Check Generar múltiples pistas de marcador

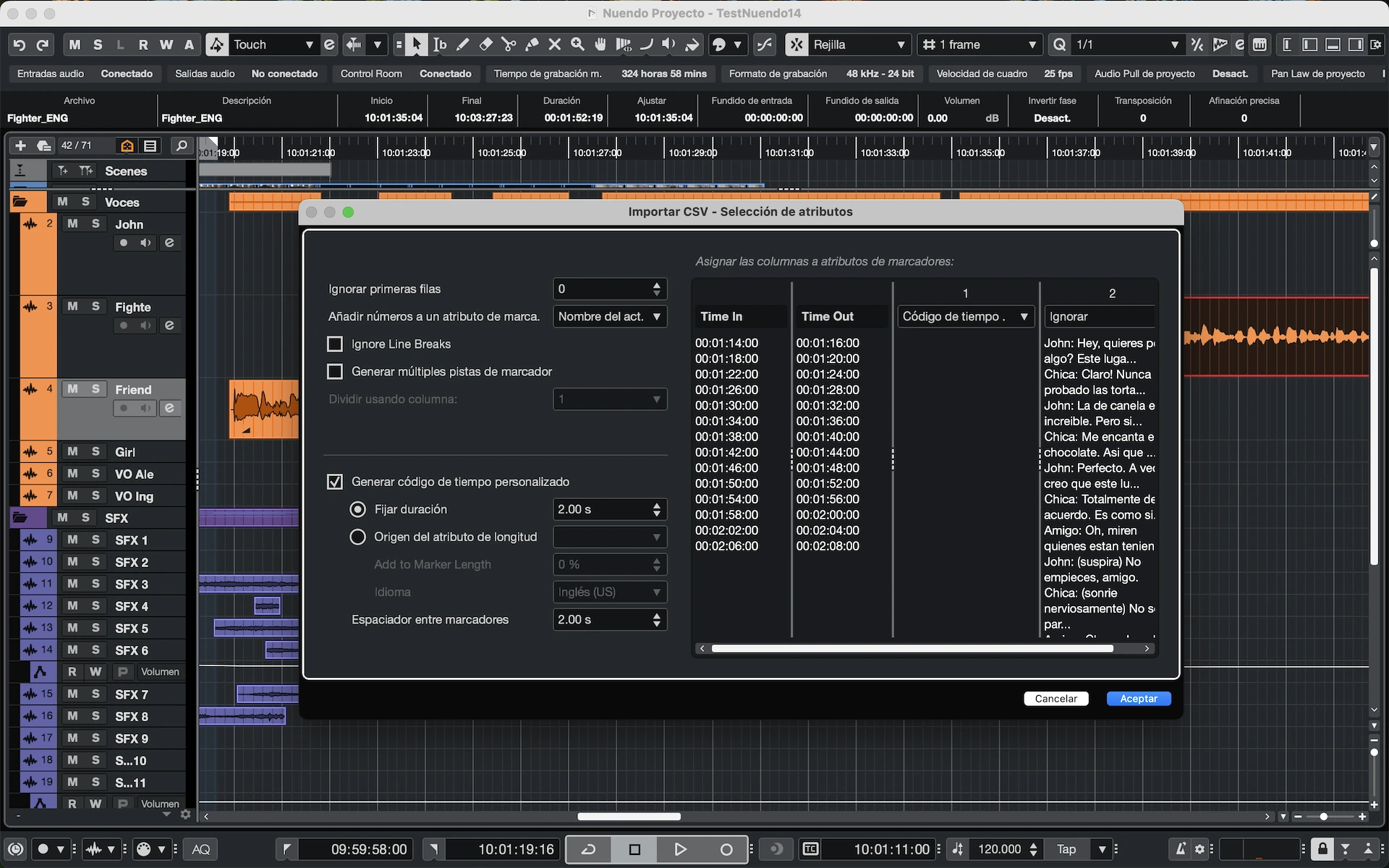coord(335,372)
